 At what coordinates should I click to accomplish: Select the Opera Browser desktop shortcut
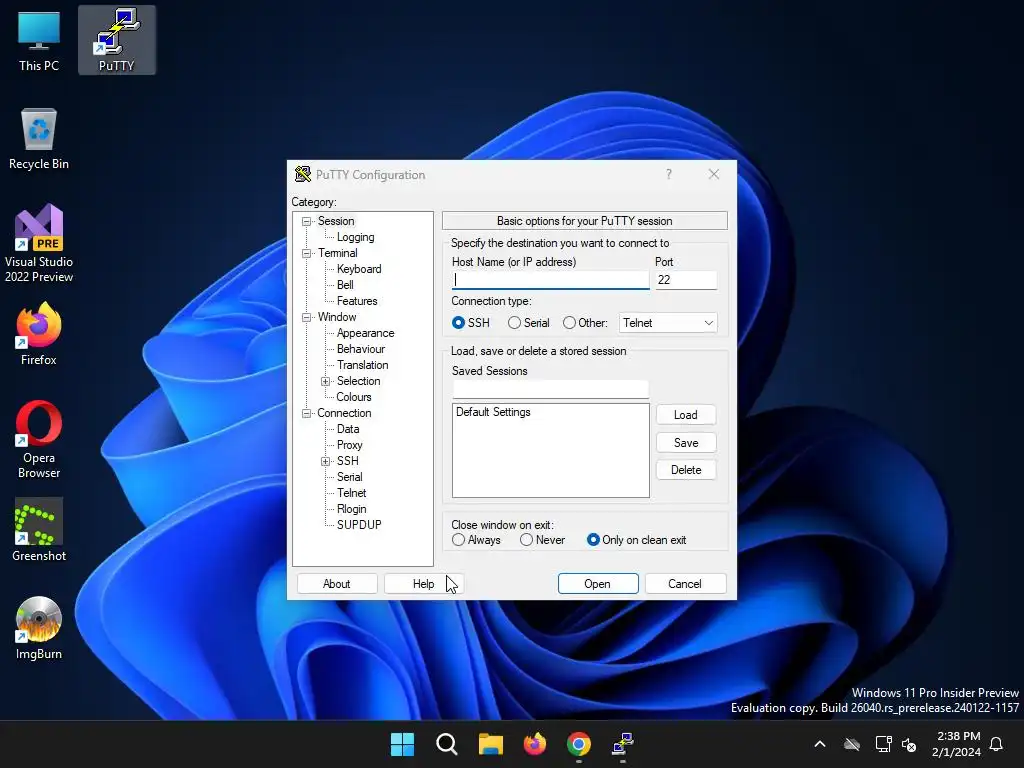39,440
